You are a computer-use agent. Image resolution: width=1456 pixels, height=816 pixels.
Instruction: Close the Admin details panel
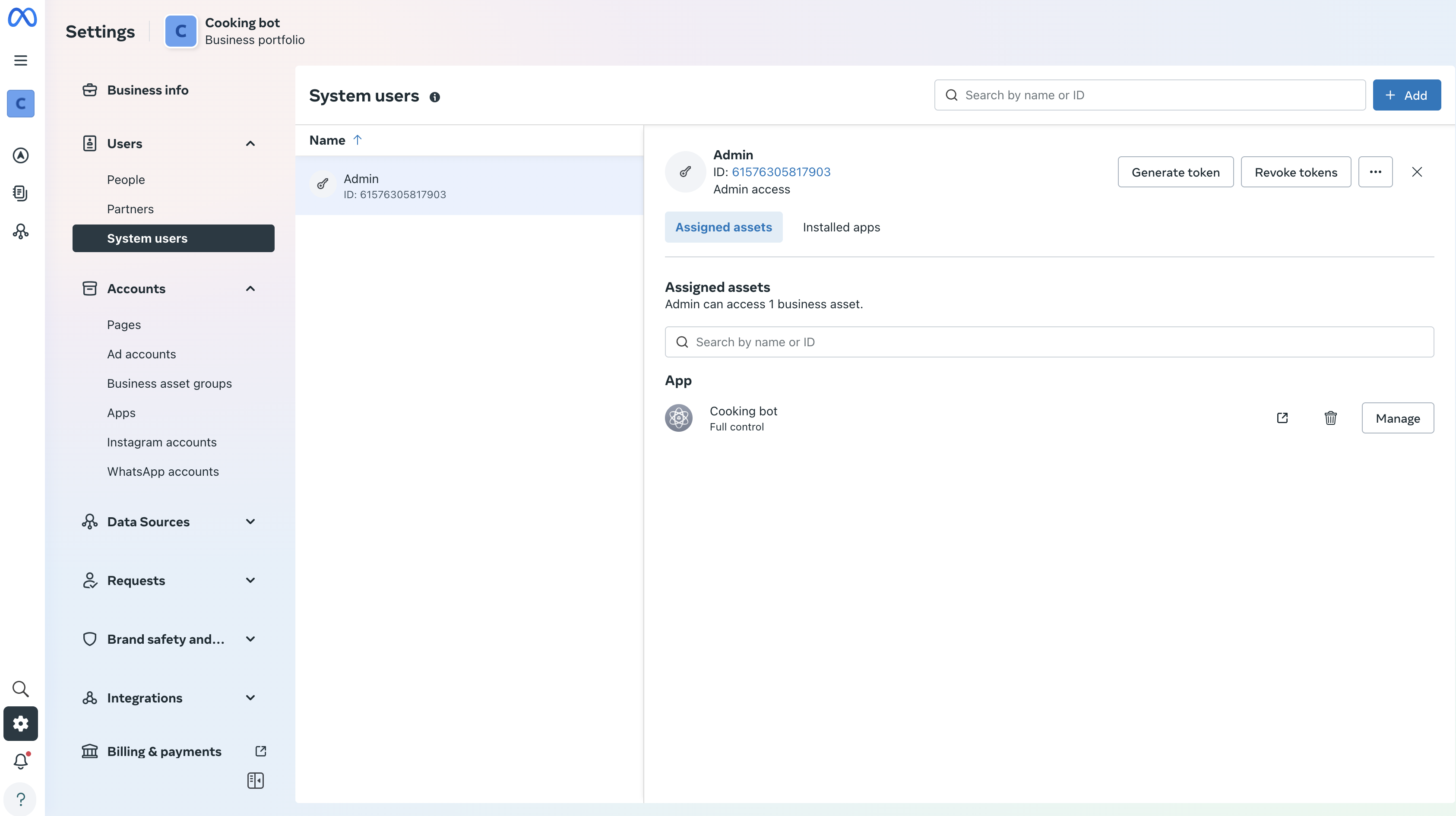pyautogui.click(x=1417, y=172)
